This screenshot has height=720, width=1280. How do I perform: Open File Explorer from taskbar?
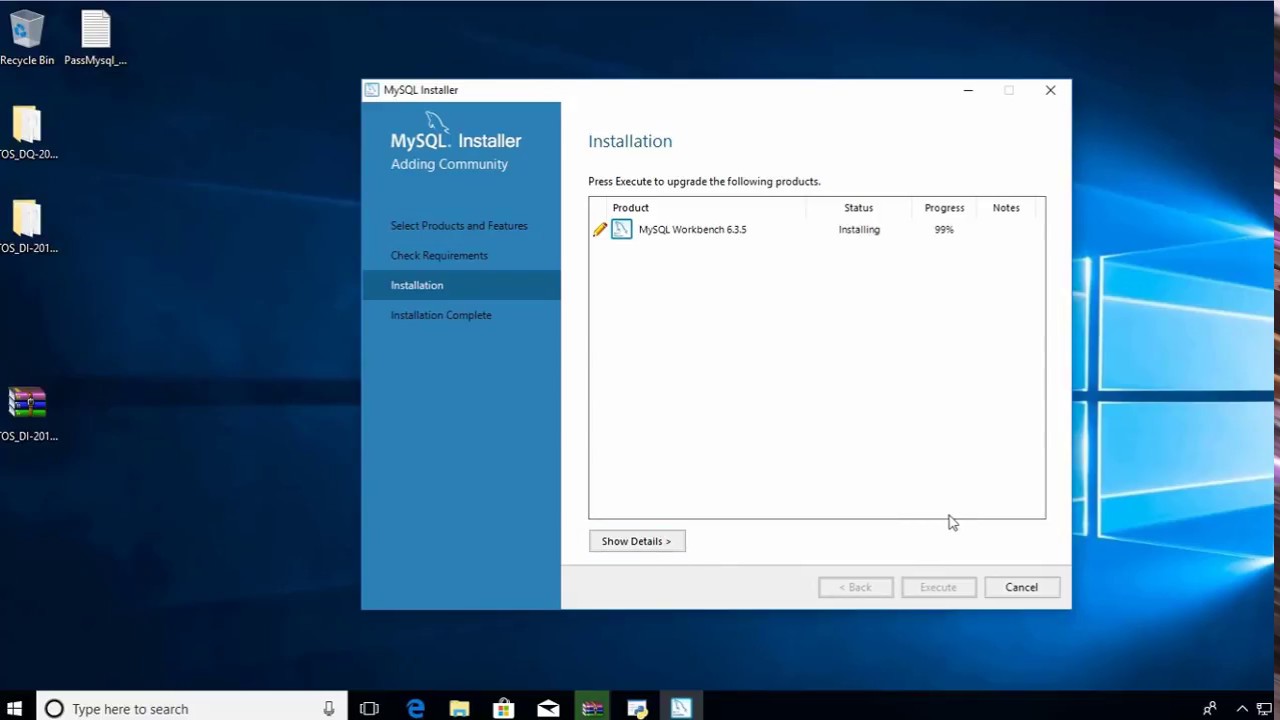[x=460, y=709]
